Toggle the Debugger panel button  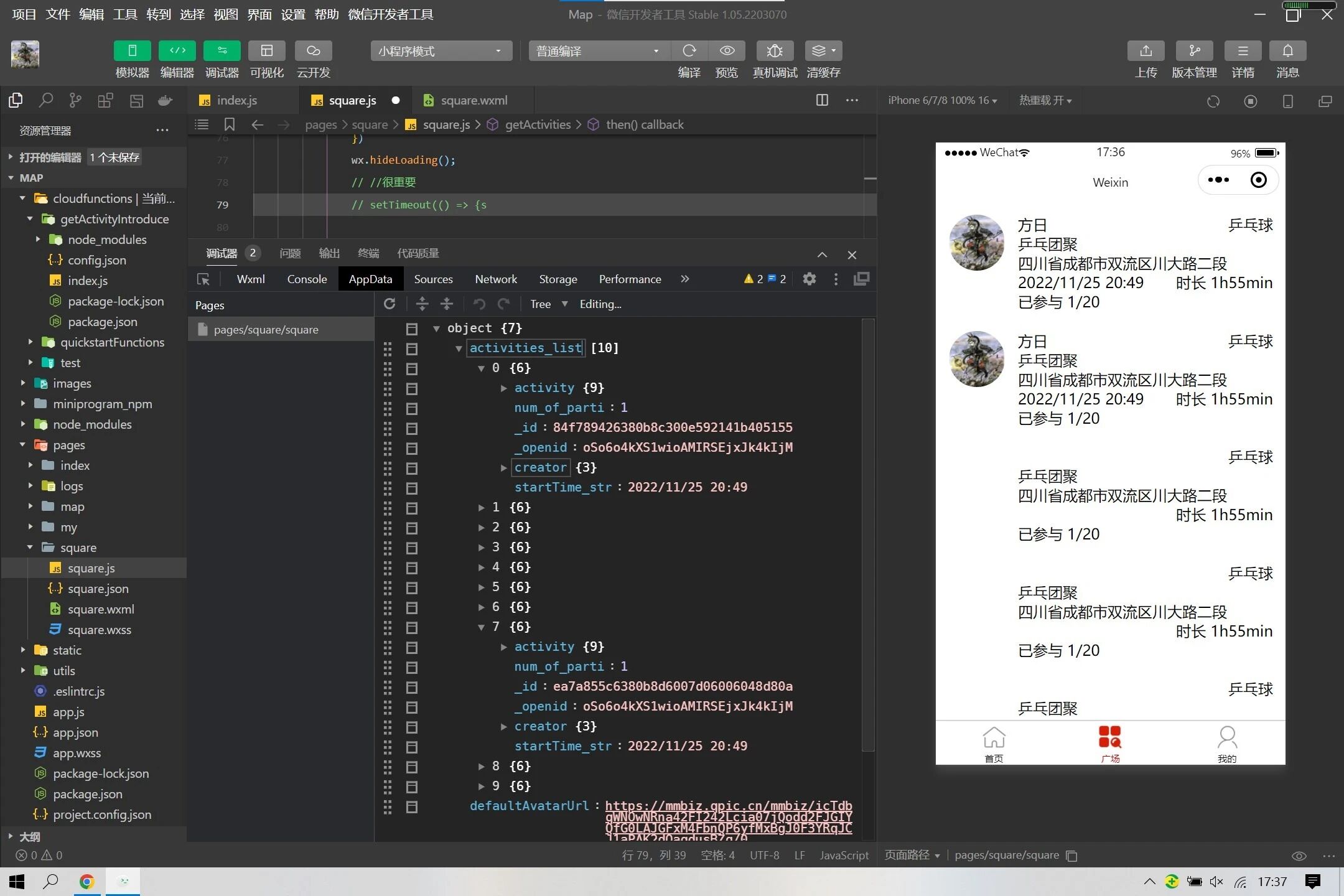click(x=222, y=50)
